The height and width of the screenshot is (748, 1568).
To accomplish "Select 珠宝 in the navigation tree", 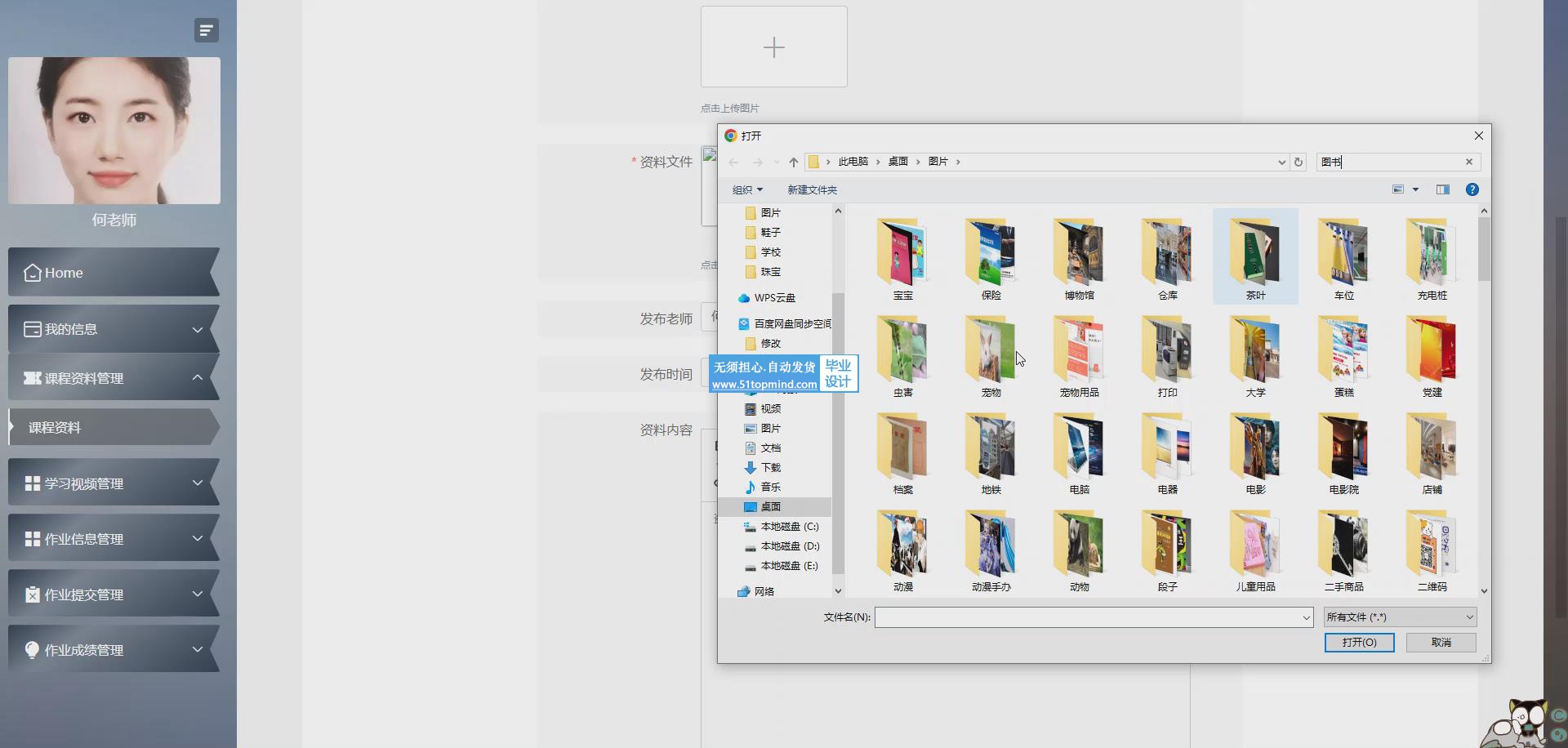I will pyautogui.click(x=771, y=271).
